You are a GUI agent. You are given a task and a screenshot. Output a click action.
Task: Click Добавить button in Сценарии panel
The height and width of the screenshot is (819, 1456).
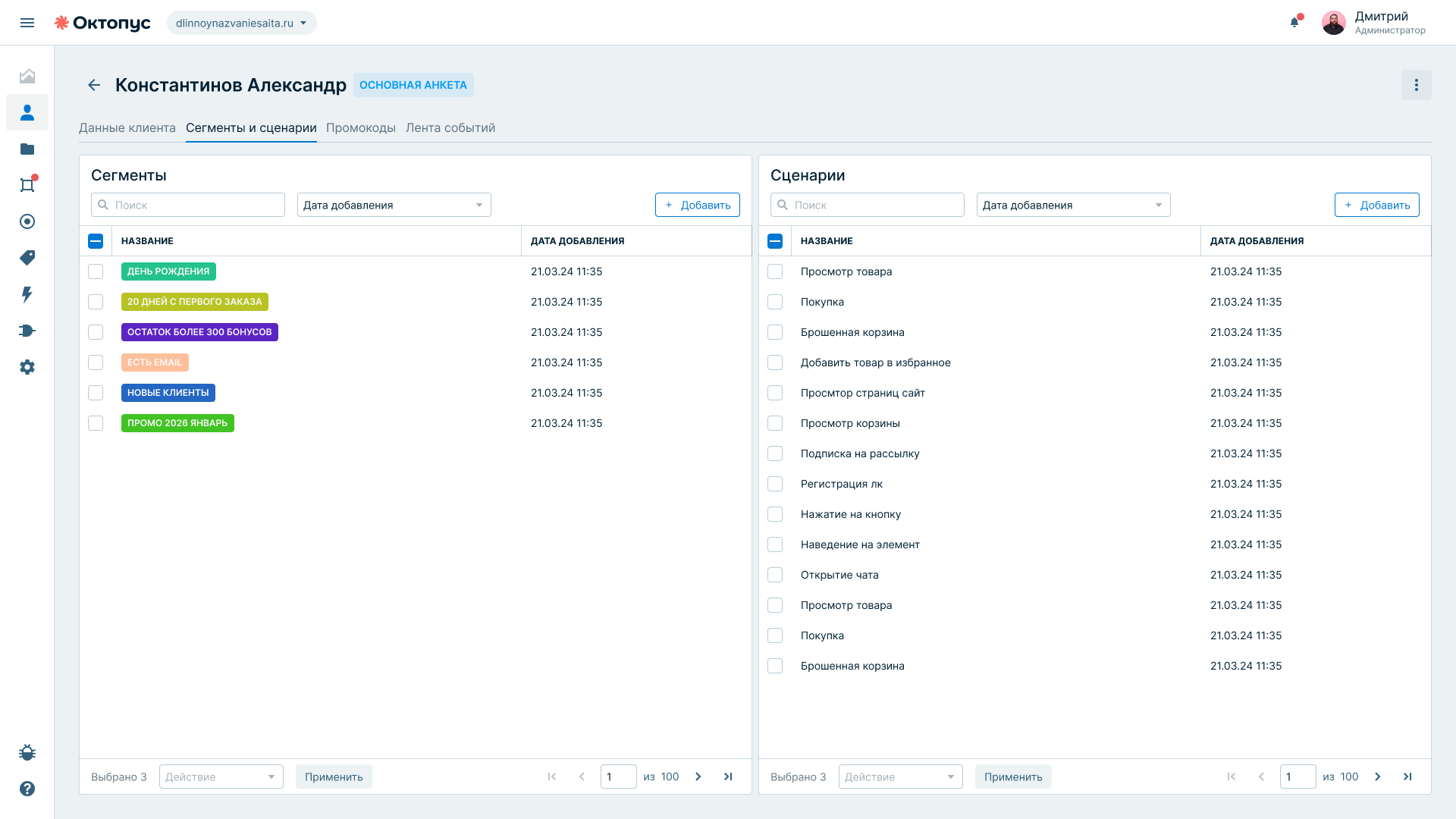pyautogui.click(x=1377, y=205)
